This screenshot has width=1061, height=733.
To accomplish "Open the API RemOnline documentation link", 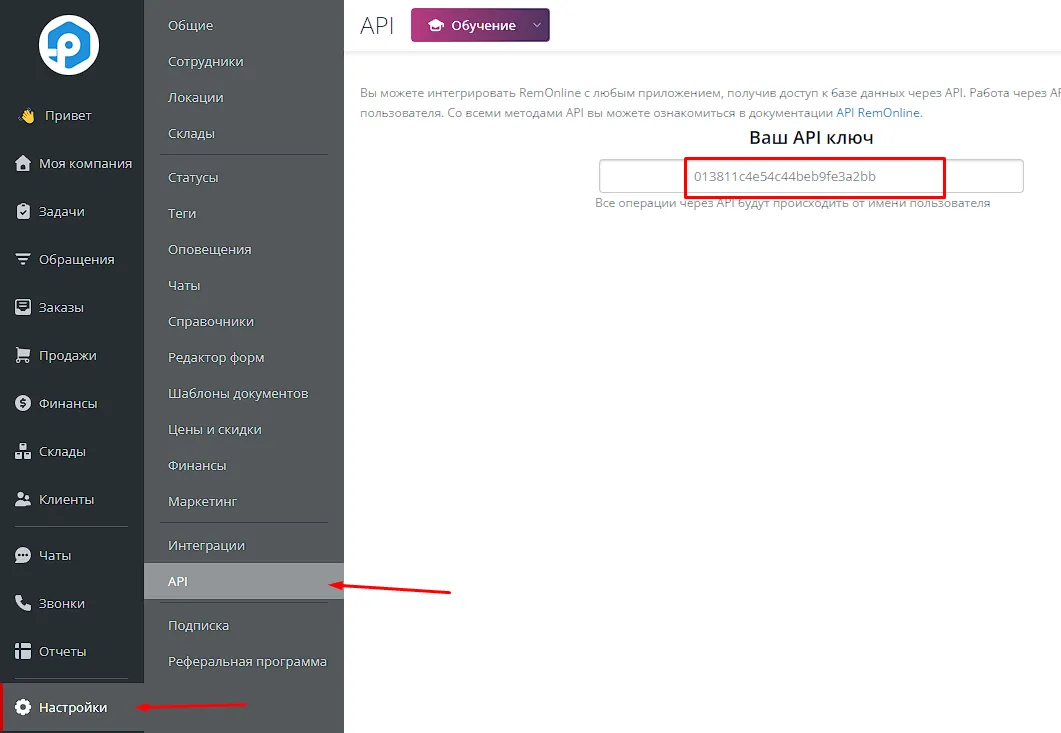I will click(878, 113).
